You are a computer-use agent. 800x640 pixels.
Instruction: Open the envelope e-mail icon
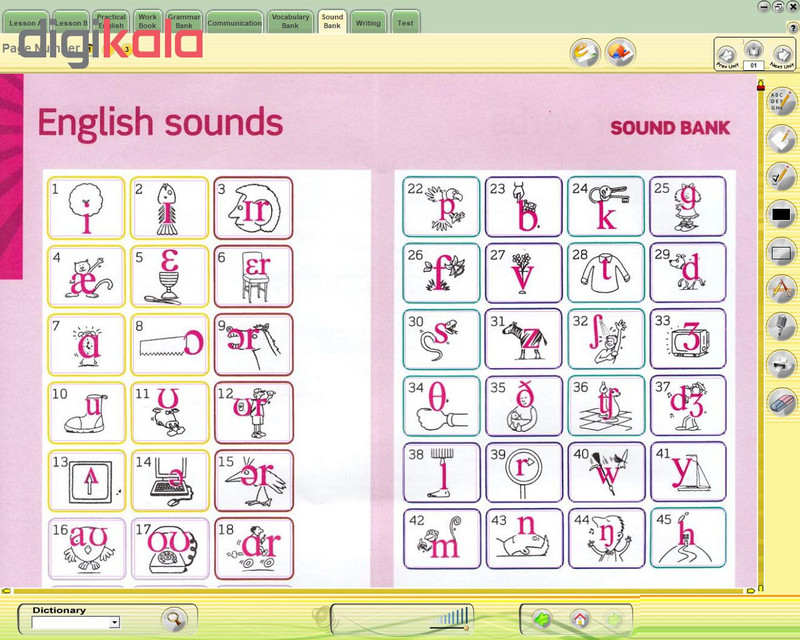point(585,53)
